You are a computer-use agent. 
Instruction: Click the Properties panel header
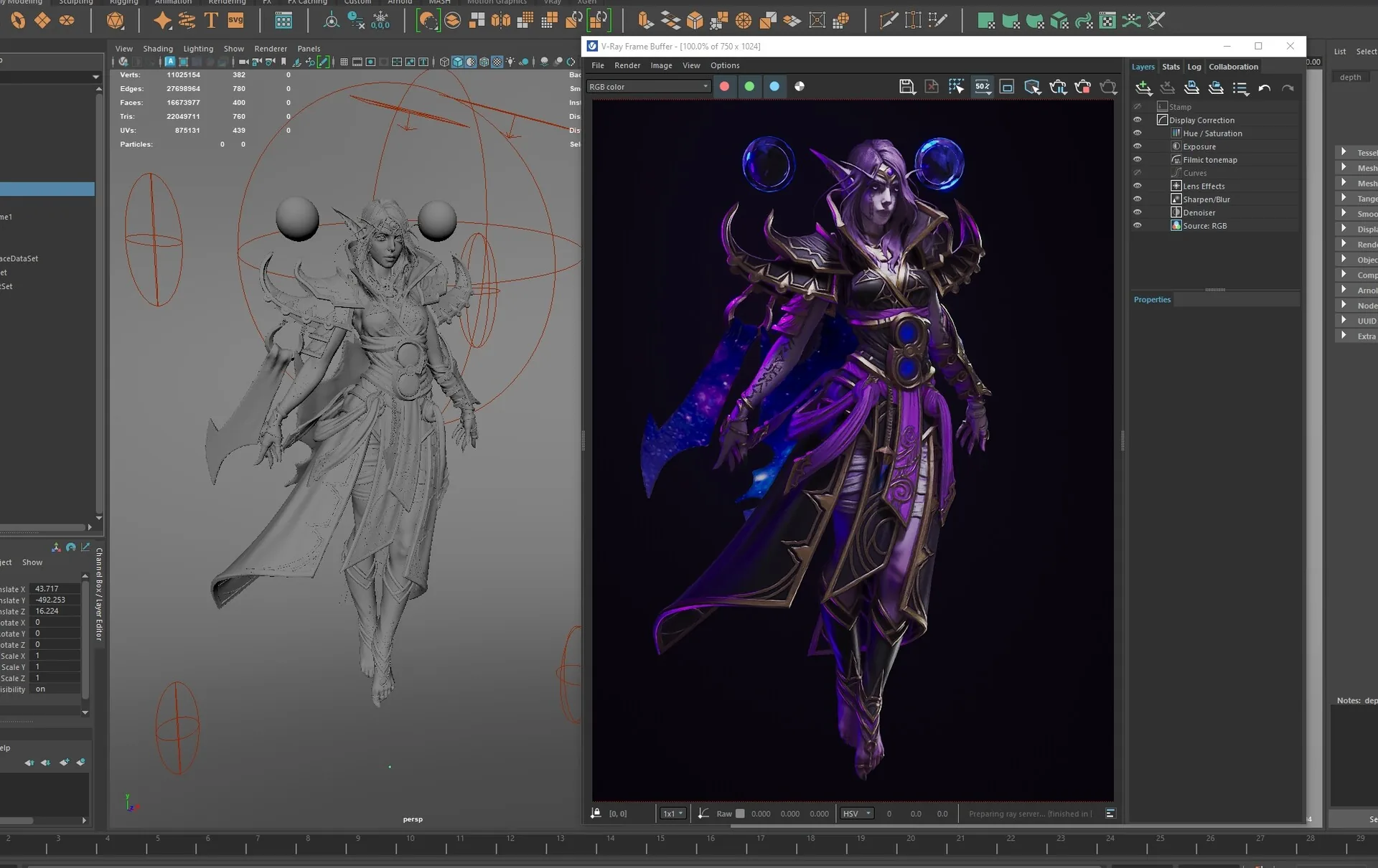[1152, 300]
